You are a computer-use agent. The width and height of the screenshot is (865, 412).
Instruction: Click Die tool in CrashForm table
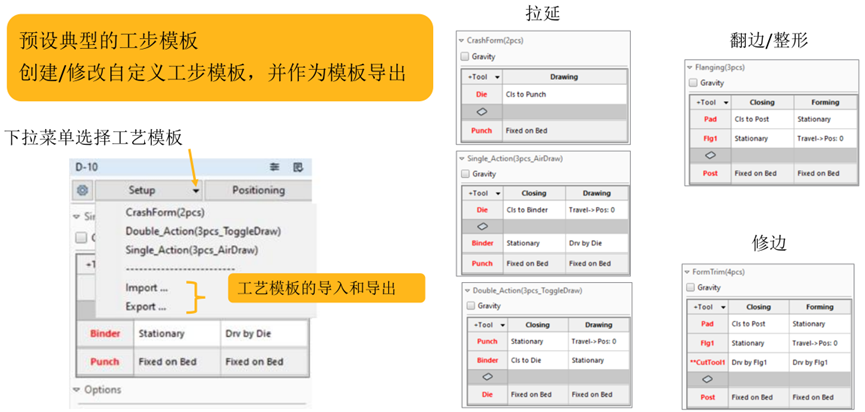pyautogui.click(x=482, y=94)
